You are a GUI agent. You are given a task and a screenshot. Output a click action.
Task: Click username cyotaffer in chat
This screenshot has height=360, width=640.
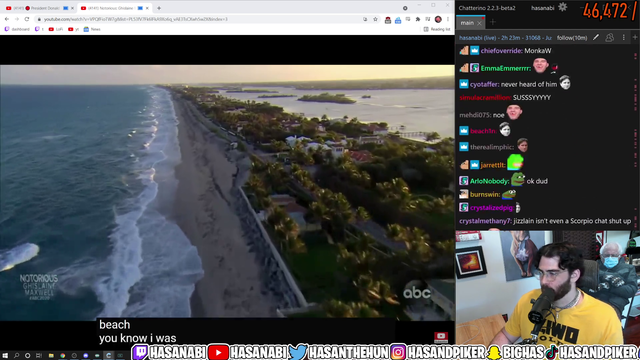[484, 84]
